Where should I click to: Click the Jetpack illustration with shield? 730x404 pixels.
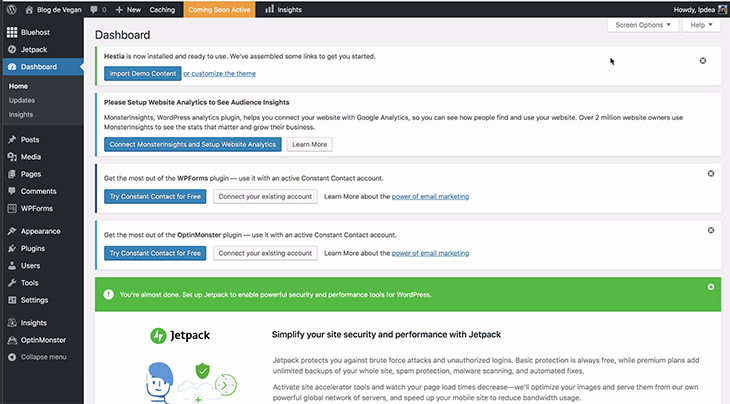tap(192, 383)
